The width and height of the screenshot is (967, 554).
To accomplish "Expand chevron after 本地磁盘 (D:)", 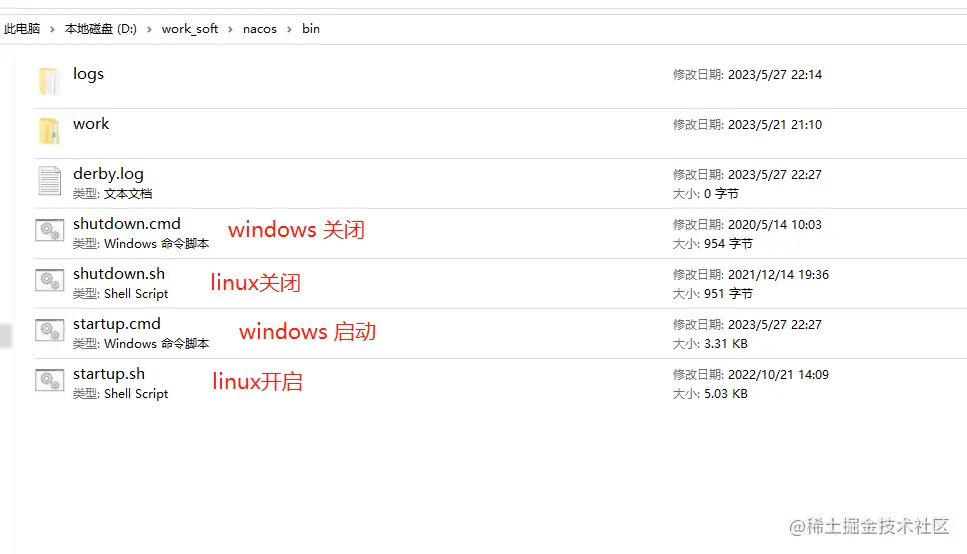I will click(x=149, y=29).
